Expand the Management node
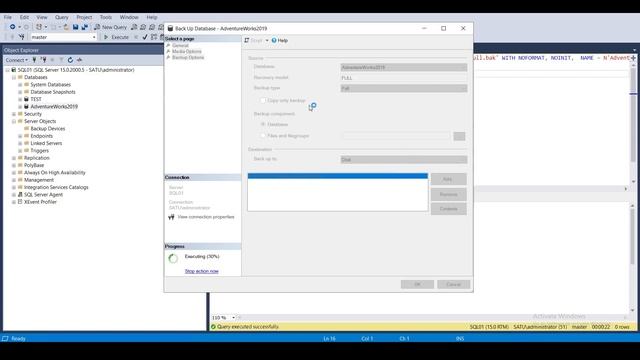This screenshot has width=640, height=360. pyautogui.click(x=13, y=180)
